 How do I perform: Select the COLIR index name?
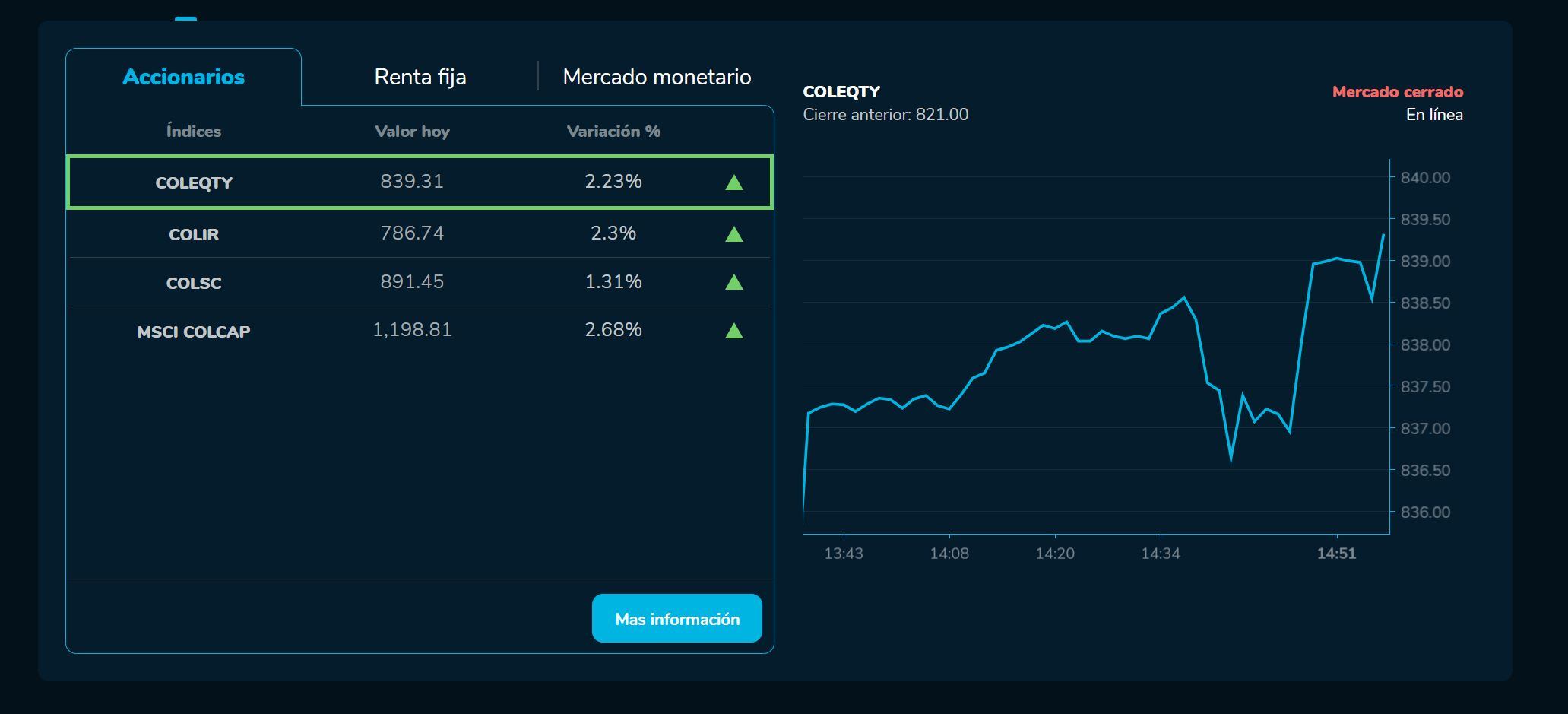point(194,234)
